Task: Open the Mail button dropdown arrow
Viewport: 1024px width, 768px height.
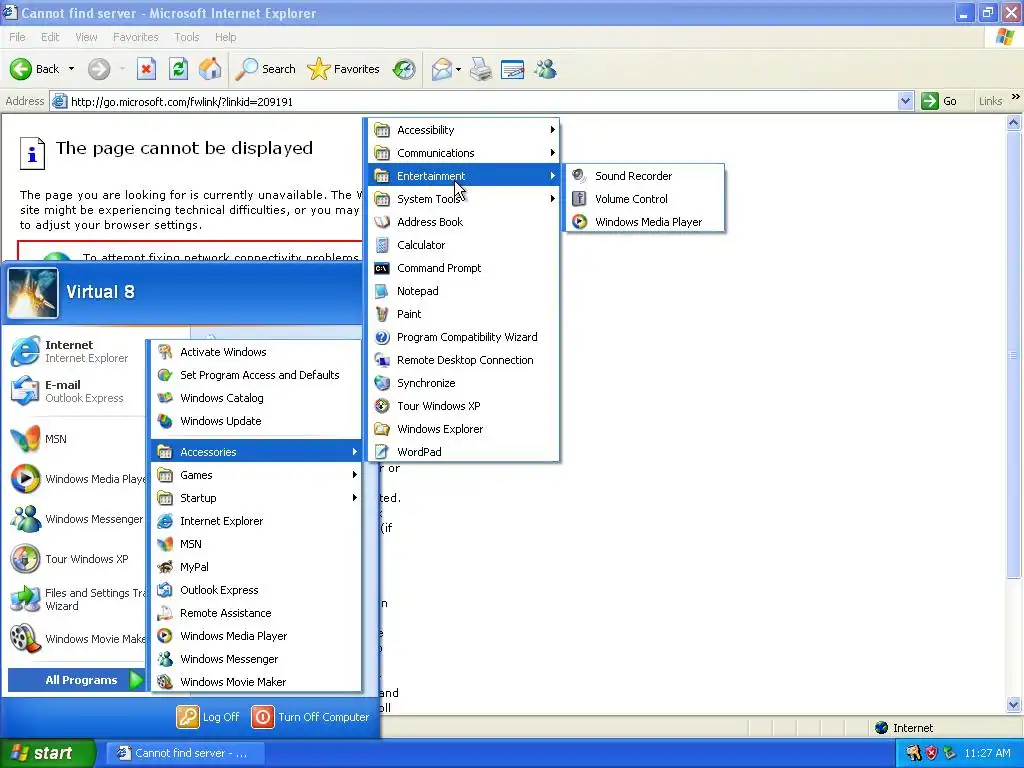Action: pos(458,69)
